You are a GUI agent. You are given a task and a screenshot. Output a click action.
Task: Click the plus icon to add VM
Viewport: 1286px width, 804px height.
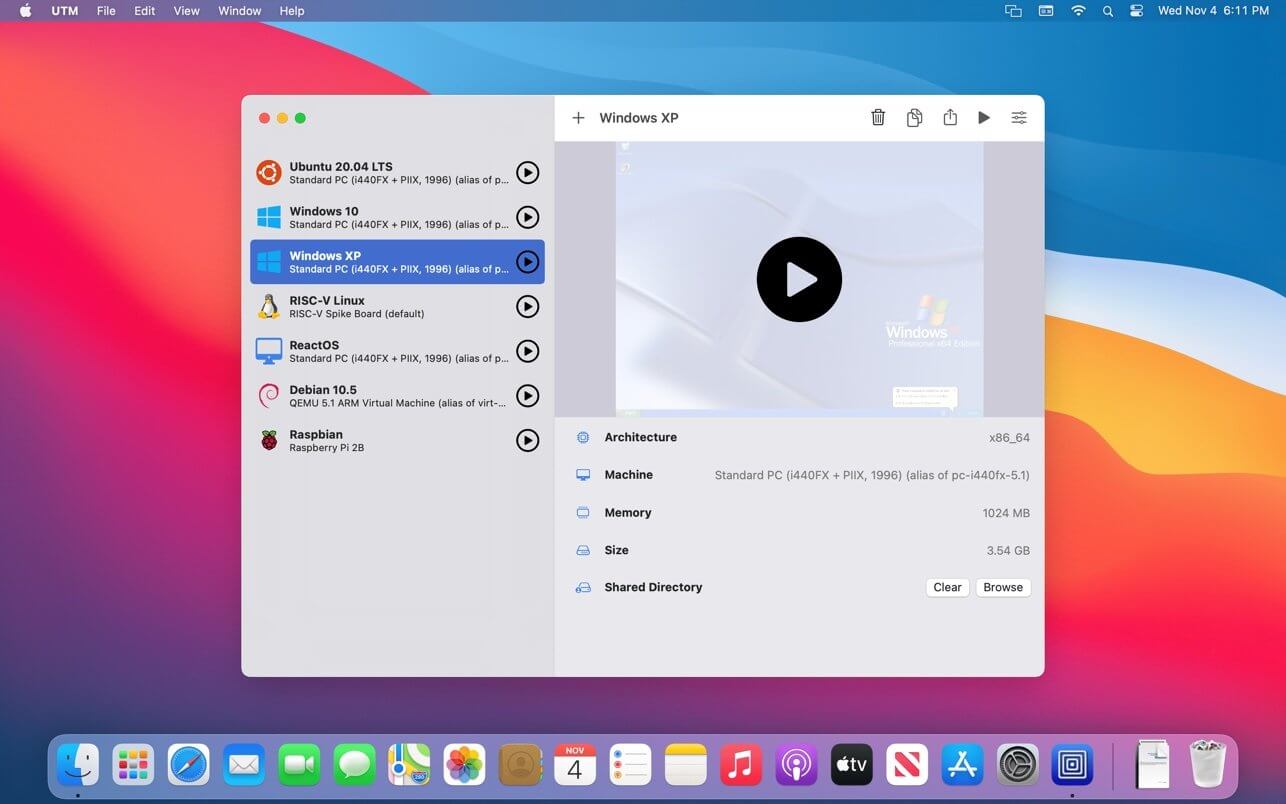coord(578,118)
